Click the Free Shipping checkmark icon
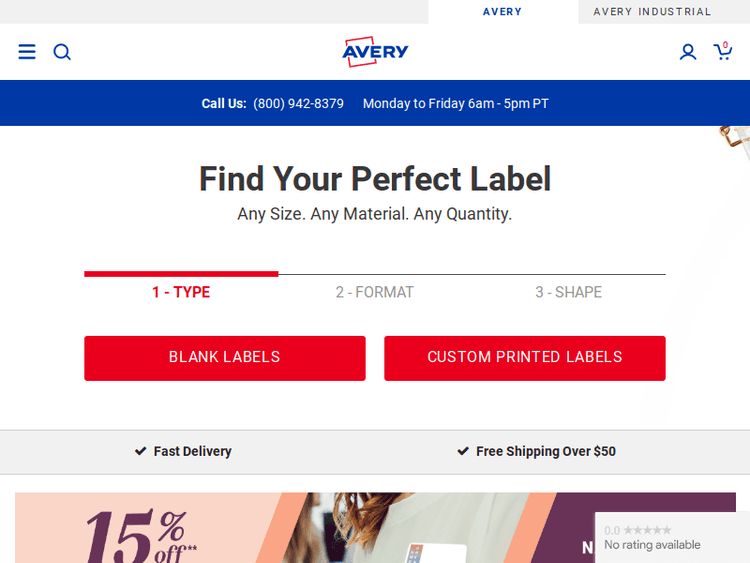 [463, 451]
